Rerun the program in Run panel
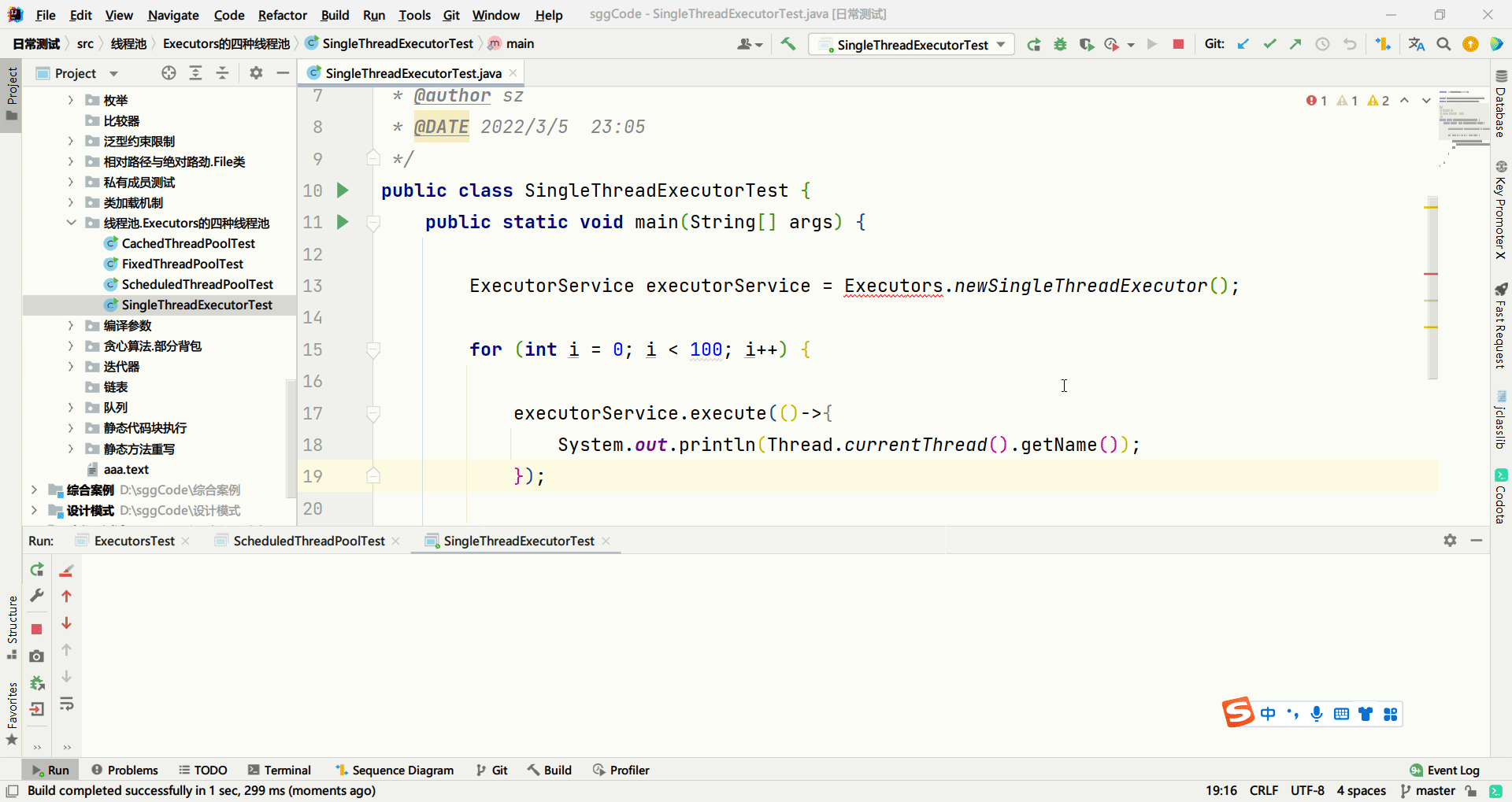 pos(37,570)
